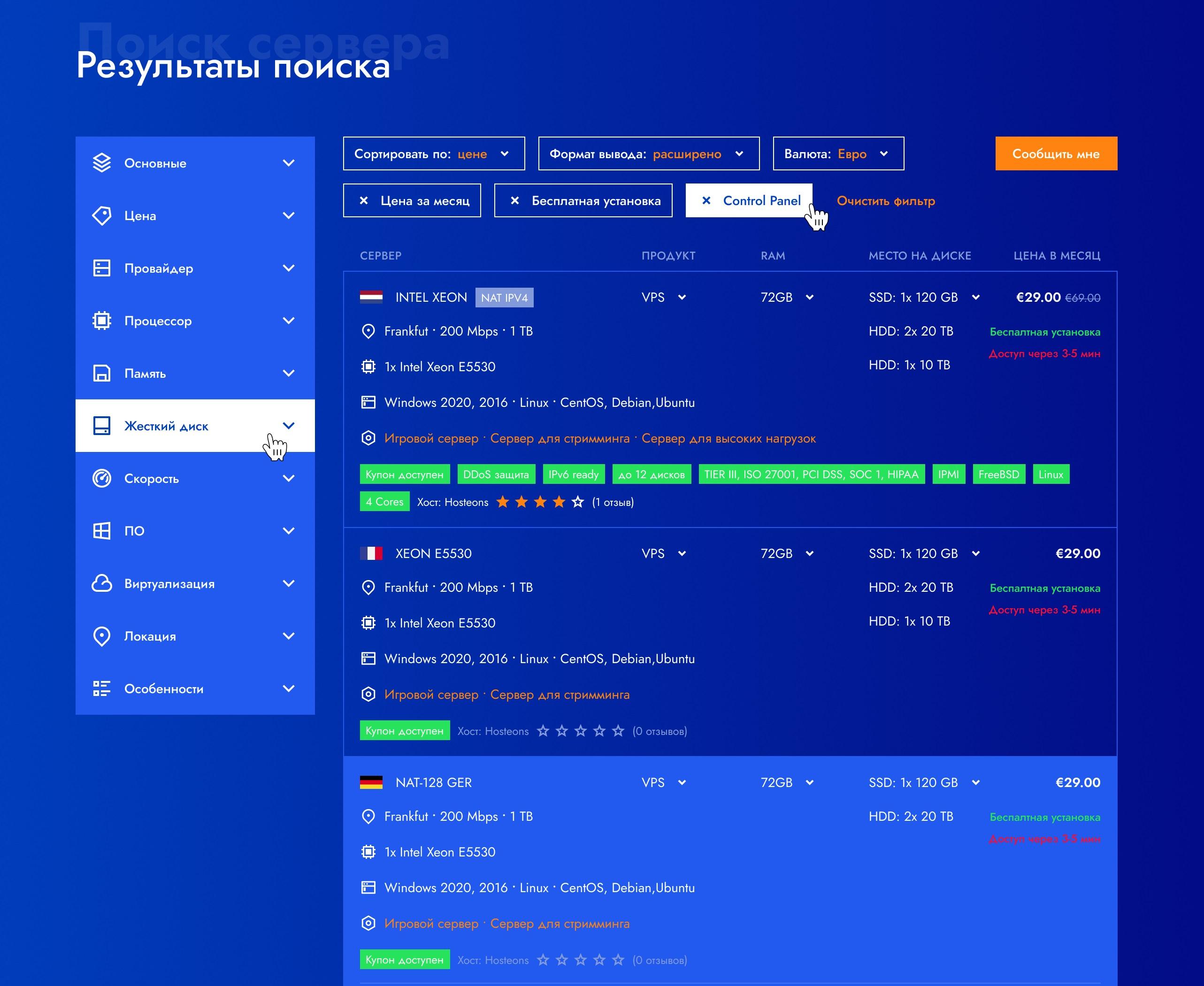This screenshot has height=986, width=1204.
Task: Click the German flag on NAT-128 GER row
Action: pyautogui.click(x=371, y=782)
